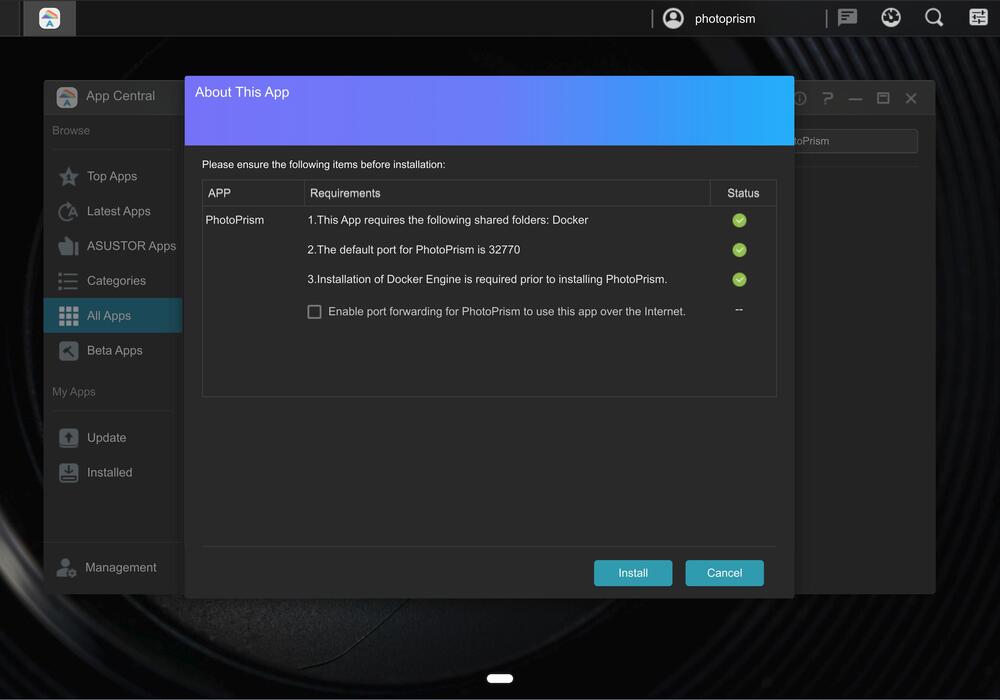The width and height of the screenshot is (1000, 700).
Task: Open the task monitor settings icon
Action: click(x=978, y=17)
